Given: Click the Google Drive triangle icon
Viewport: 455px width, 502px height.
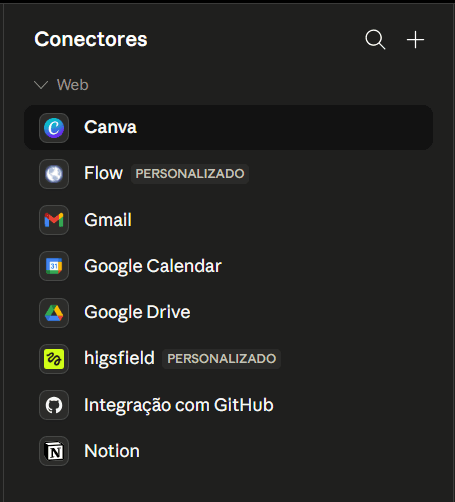Looking at the screenshot, I should click(54, 313).
